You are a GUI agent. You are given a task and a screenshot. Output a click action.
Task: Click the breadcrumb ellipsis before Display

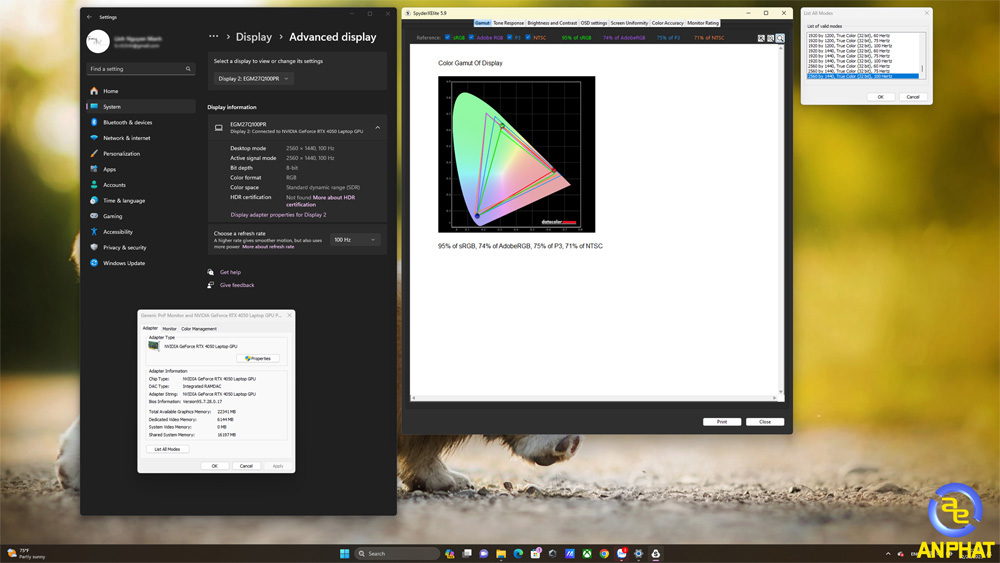[214, 37]
